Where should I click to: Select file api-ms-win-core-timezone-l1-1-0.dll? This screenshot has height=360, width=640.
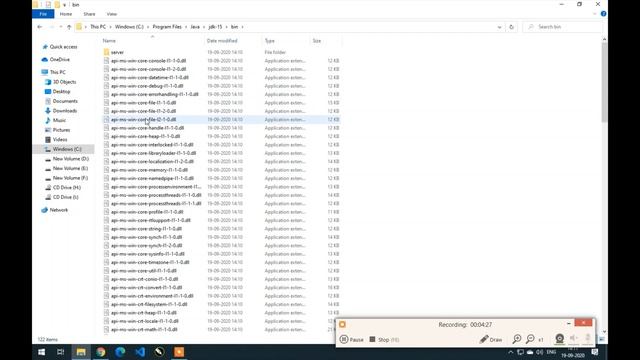pos(150,262)
